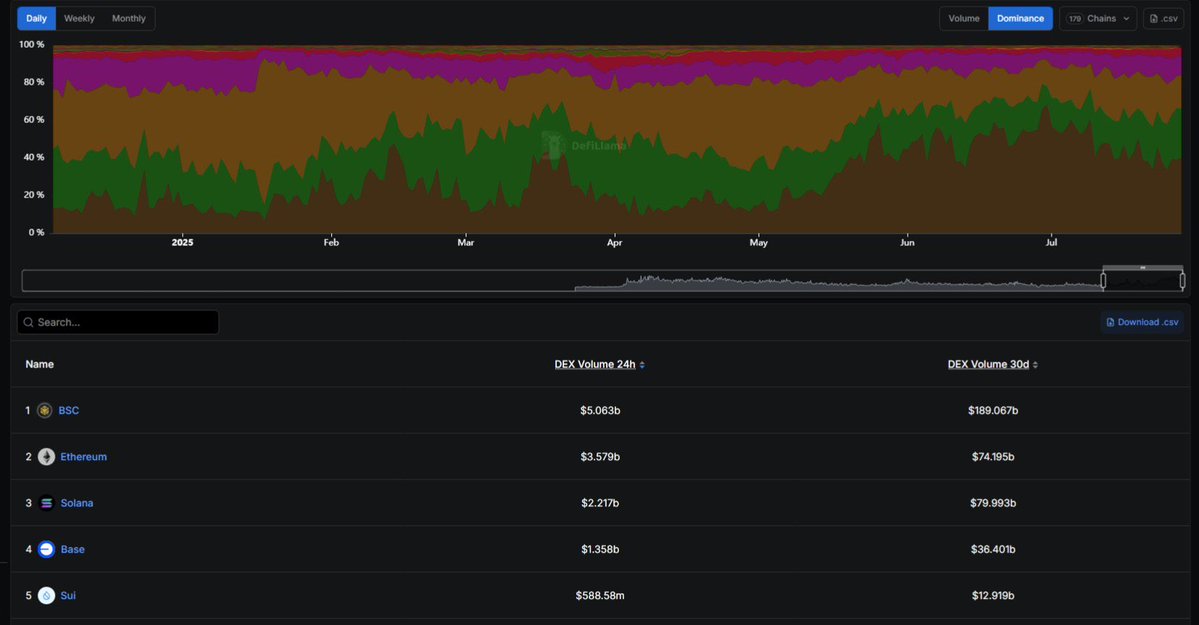Click the left handle of range slider

pos(1103,281)
